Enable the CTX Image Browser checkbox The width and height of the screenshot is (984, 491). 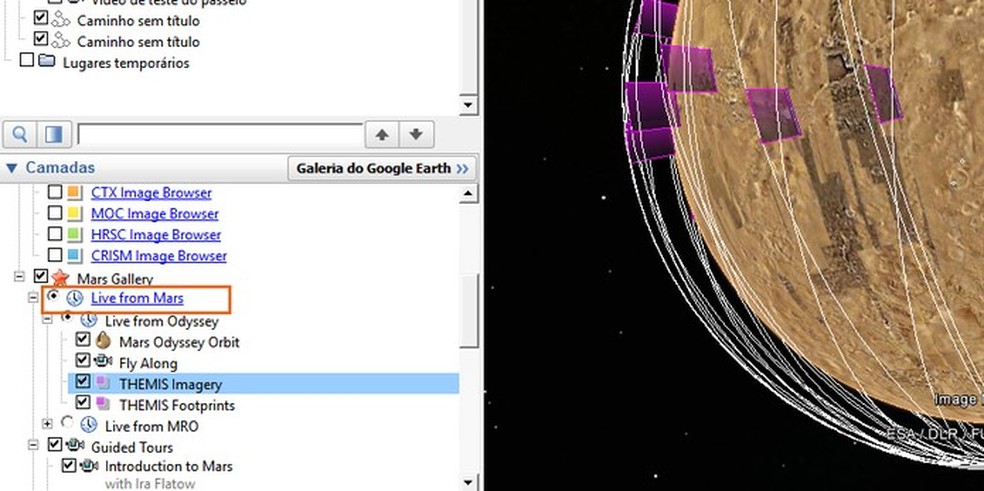56,192
